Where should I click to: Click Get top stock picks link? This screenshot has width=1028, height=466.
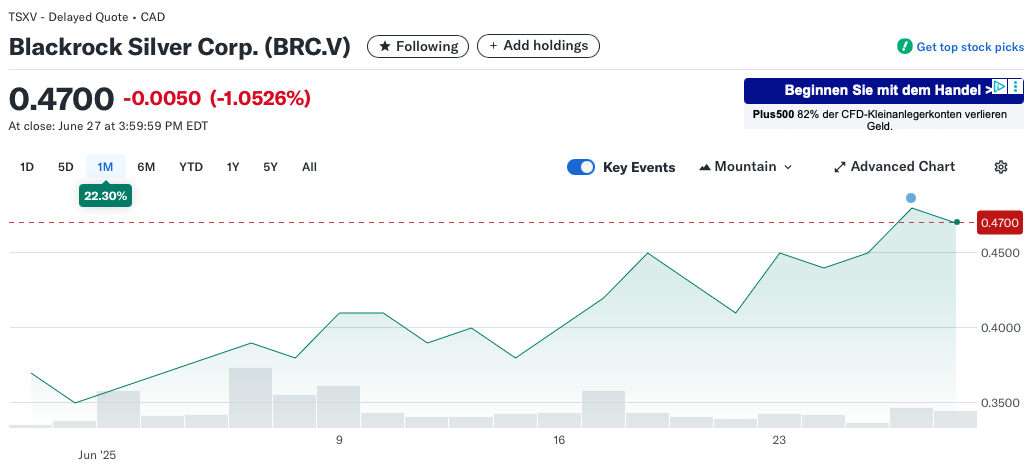click(x=970, y=47)
